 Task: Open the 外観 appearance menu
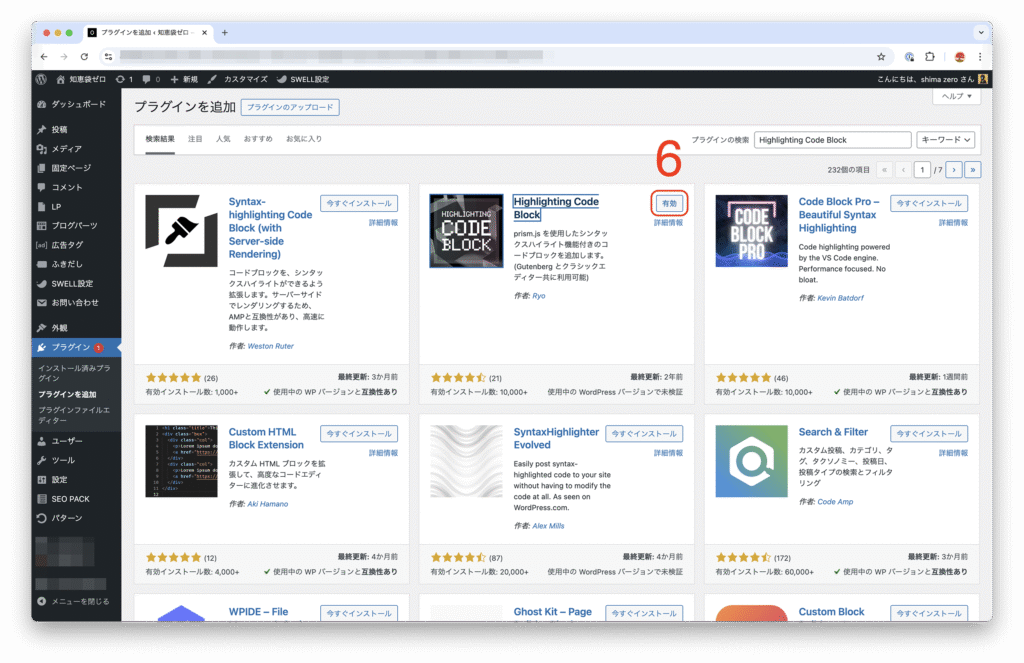[76, 328]
